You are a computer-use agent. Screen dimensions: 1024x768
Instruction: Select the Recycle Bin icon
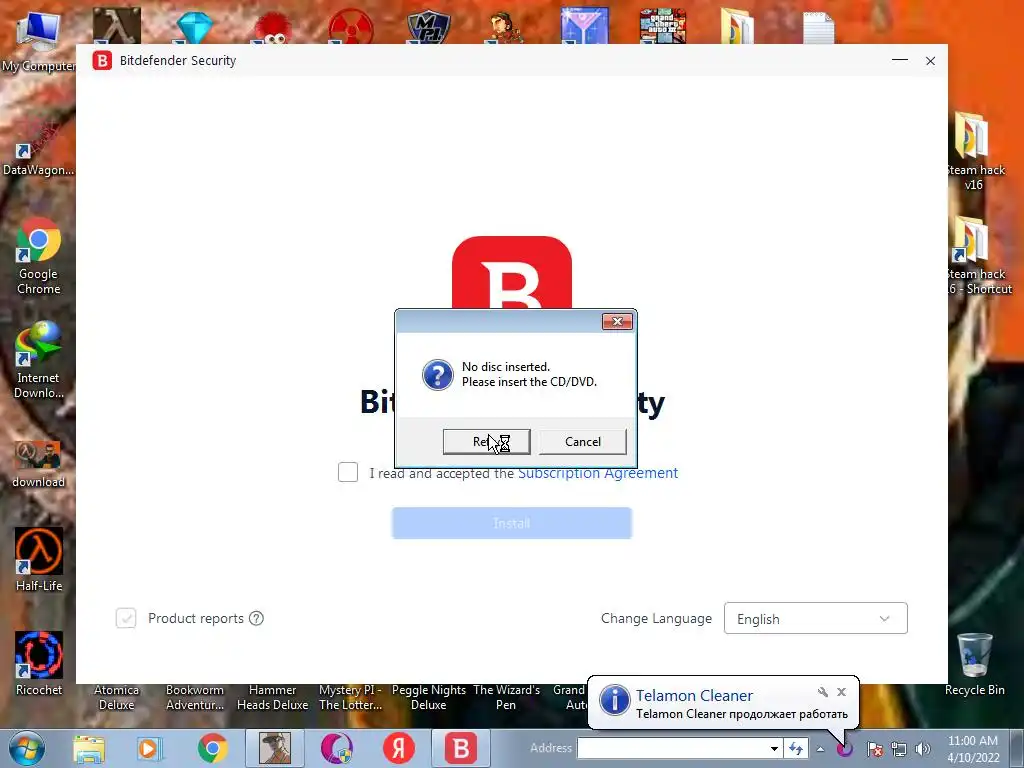click(x=974, y=664)
